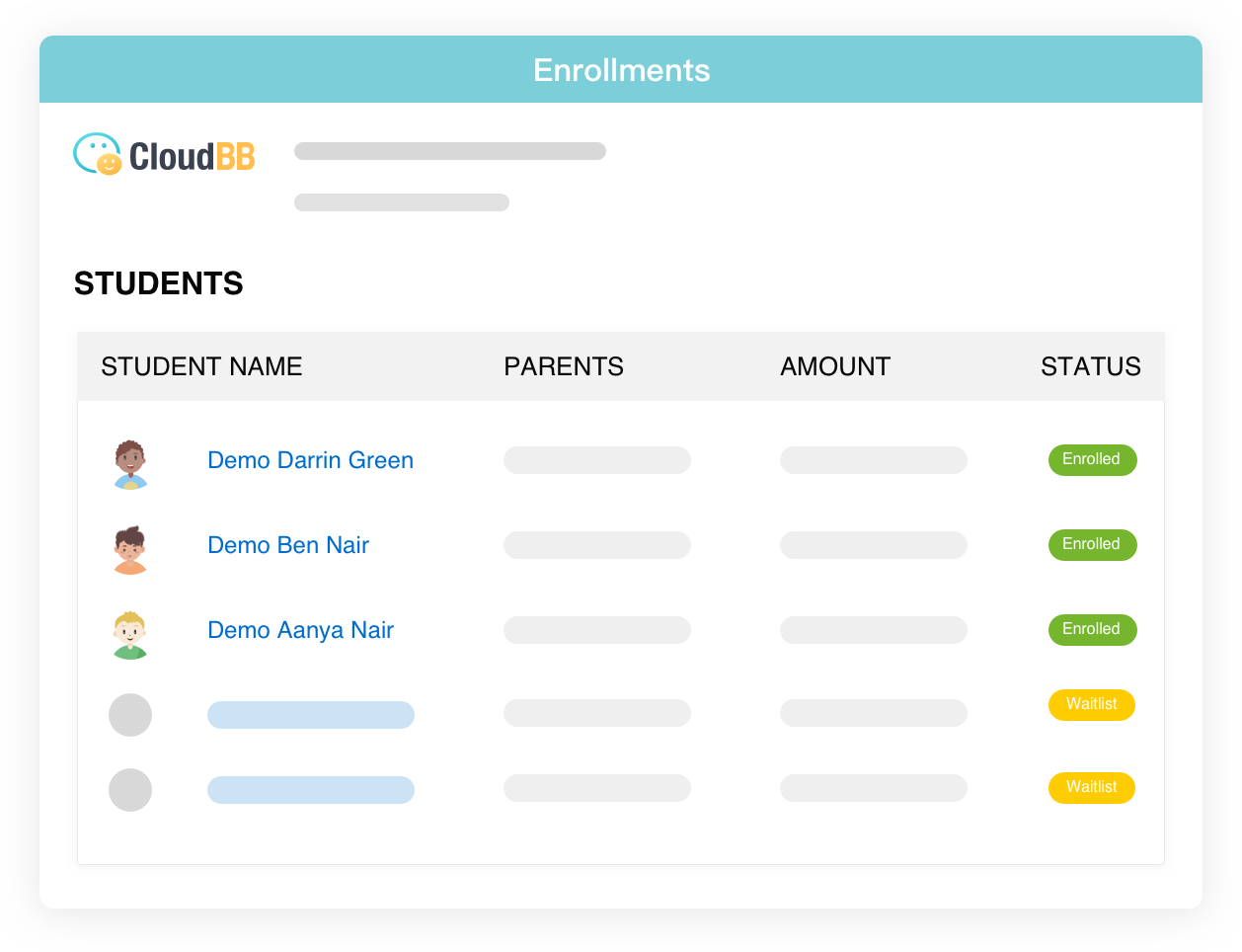Click Enrolled badge for Aanya Nair

click(x=1092, y=629)
